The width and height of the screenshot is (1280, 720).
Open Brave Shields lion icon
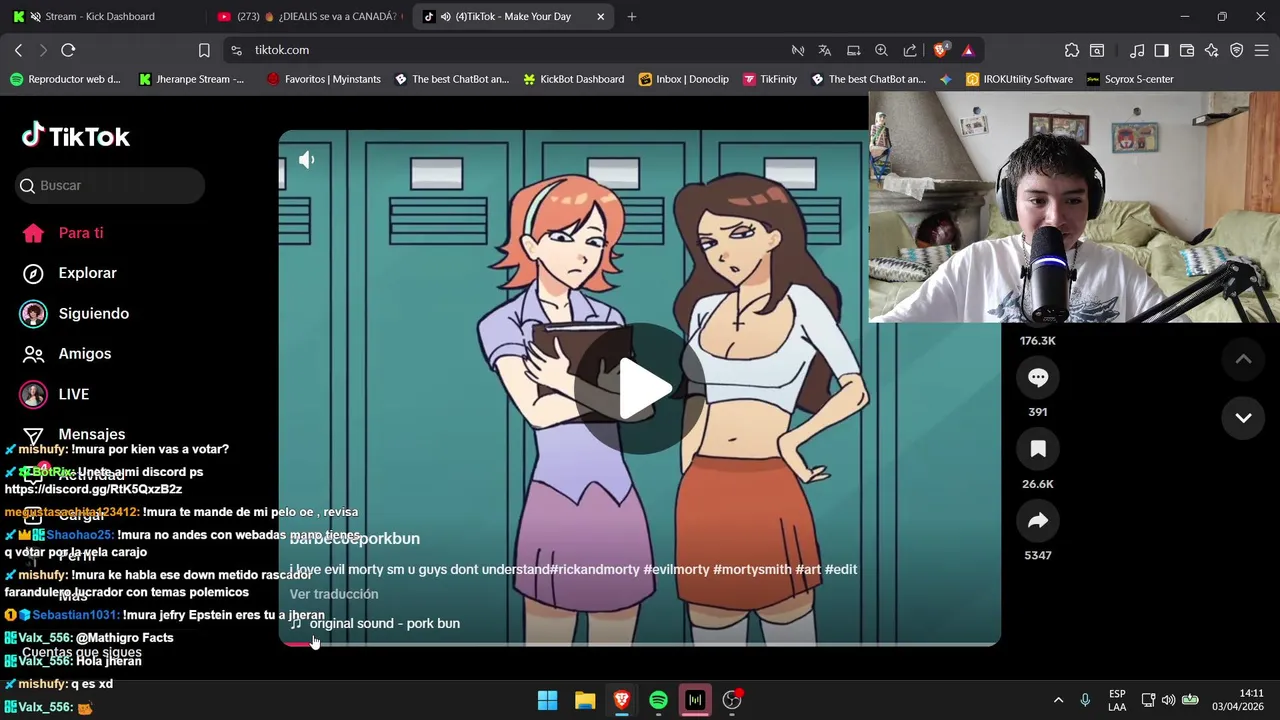pyautogui.click(x=940, y=50)
